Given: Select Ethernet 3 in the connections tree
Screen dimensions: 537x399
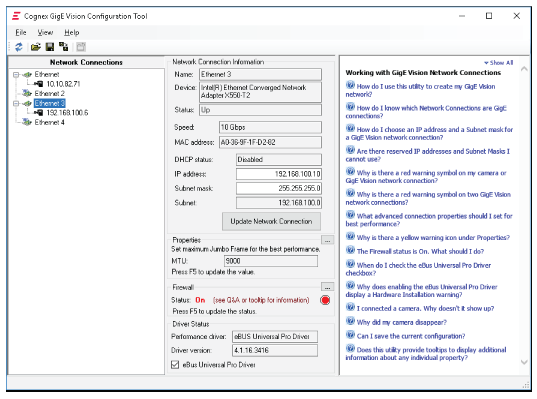Looking at the screenshot, I should (x=50, y=103).
